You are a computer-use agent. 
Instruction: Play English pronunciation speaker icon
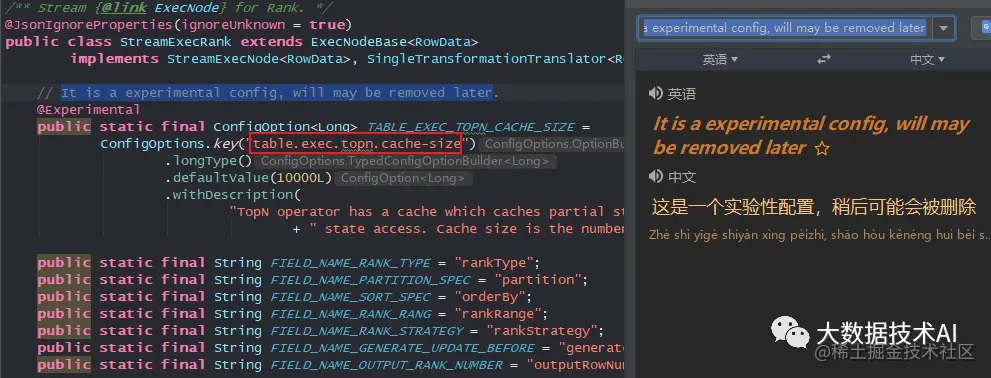point(655,94)
